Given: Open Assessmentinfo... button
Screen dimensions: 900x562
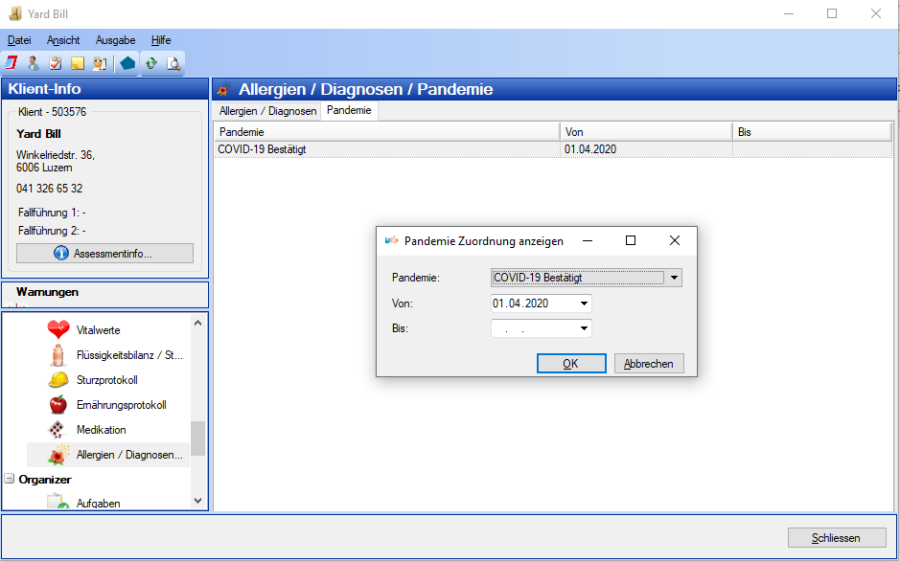Looking at the screenshot, I should click(104, 253).
